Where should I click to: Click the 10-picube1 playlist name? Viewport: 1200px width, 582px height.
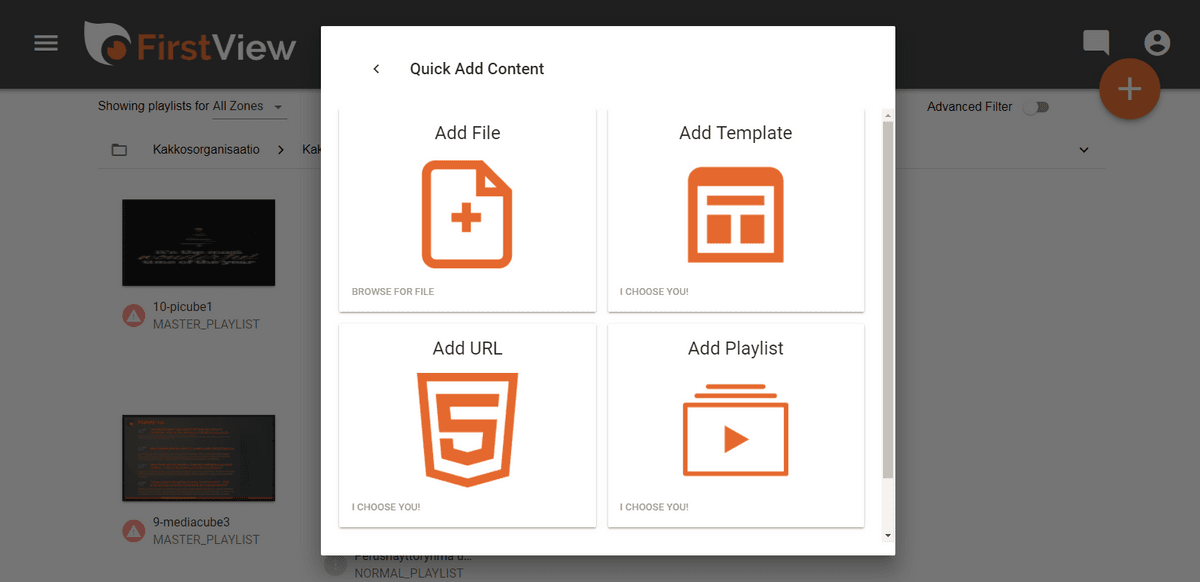[184, 307]
